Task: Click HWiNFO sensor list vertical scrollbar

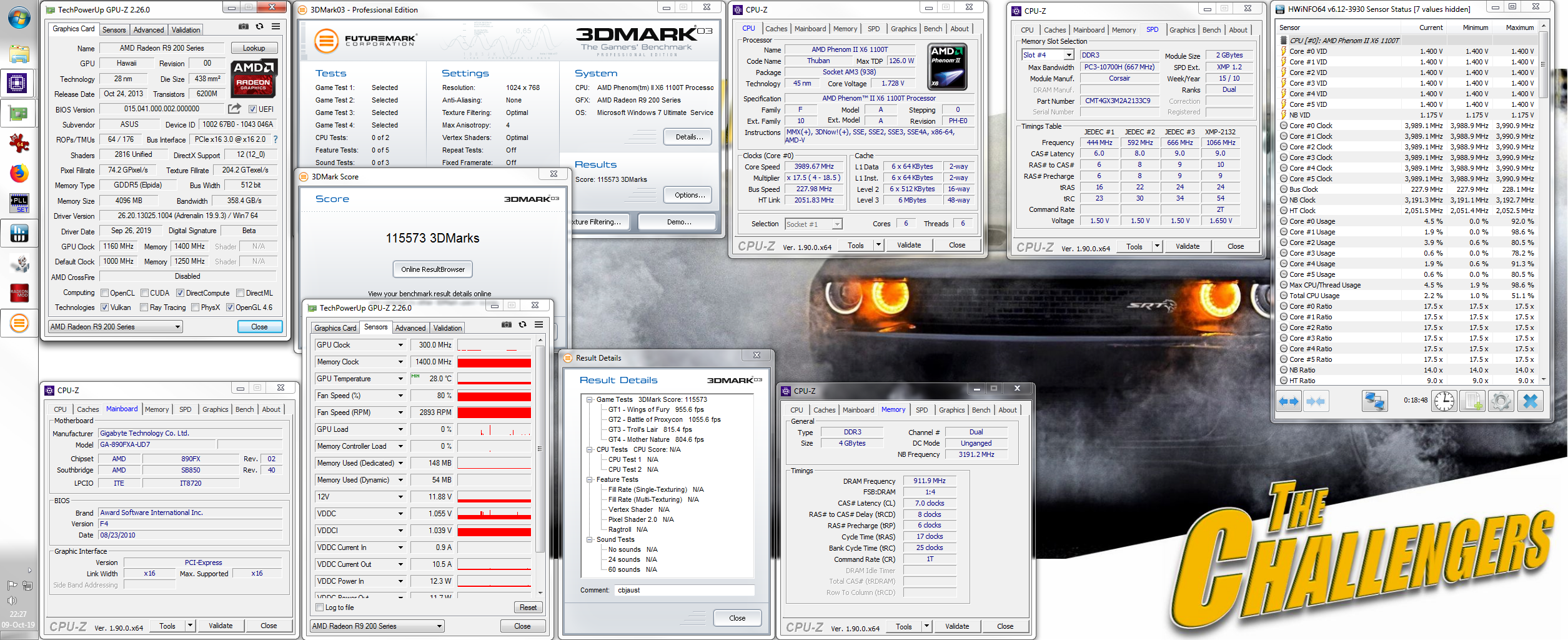Action: (1543, 203)
